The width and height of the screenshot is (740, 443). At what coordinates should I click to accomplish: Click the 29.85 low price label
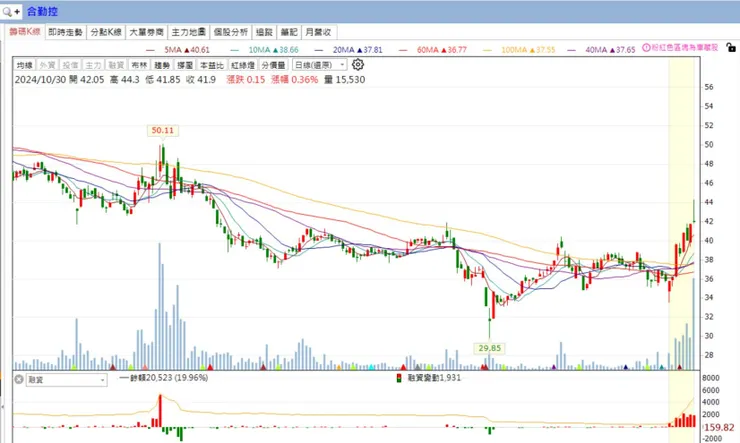489,348
